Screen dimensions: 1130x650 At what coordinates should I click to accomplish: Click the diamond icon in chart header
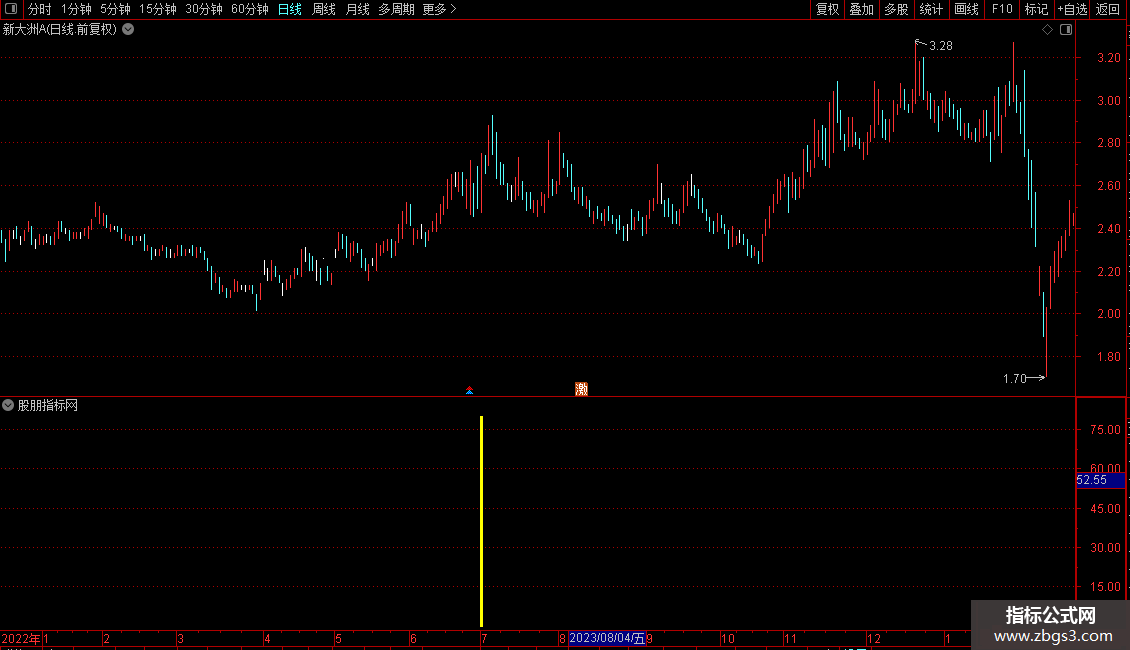tap(1048, 30)
